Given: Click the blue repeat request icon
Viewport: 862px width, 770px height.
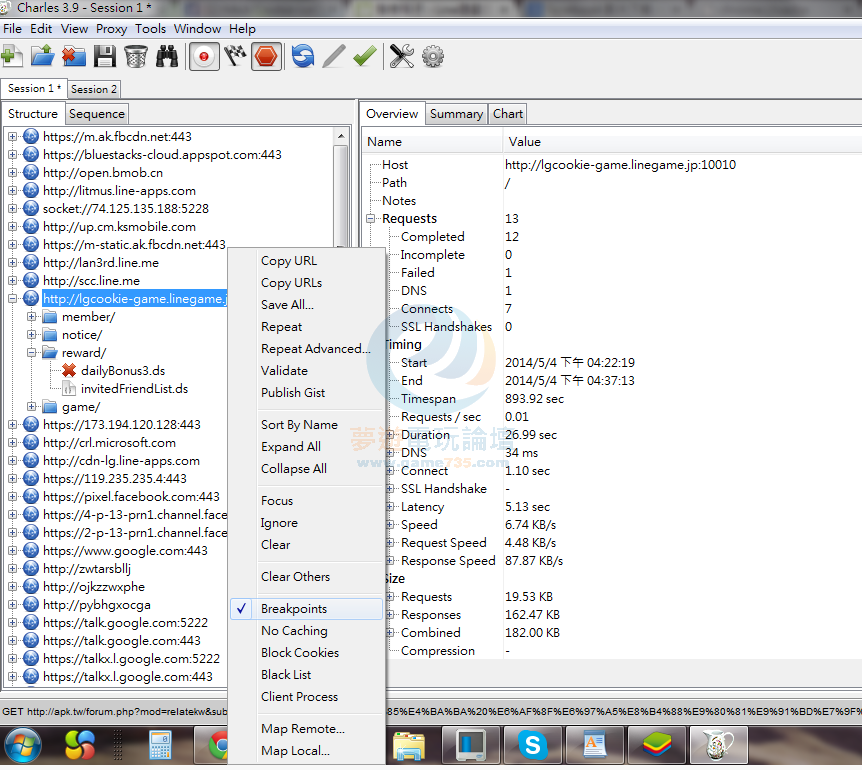Looking at the screenshot, I should click(x=302, y=57).
